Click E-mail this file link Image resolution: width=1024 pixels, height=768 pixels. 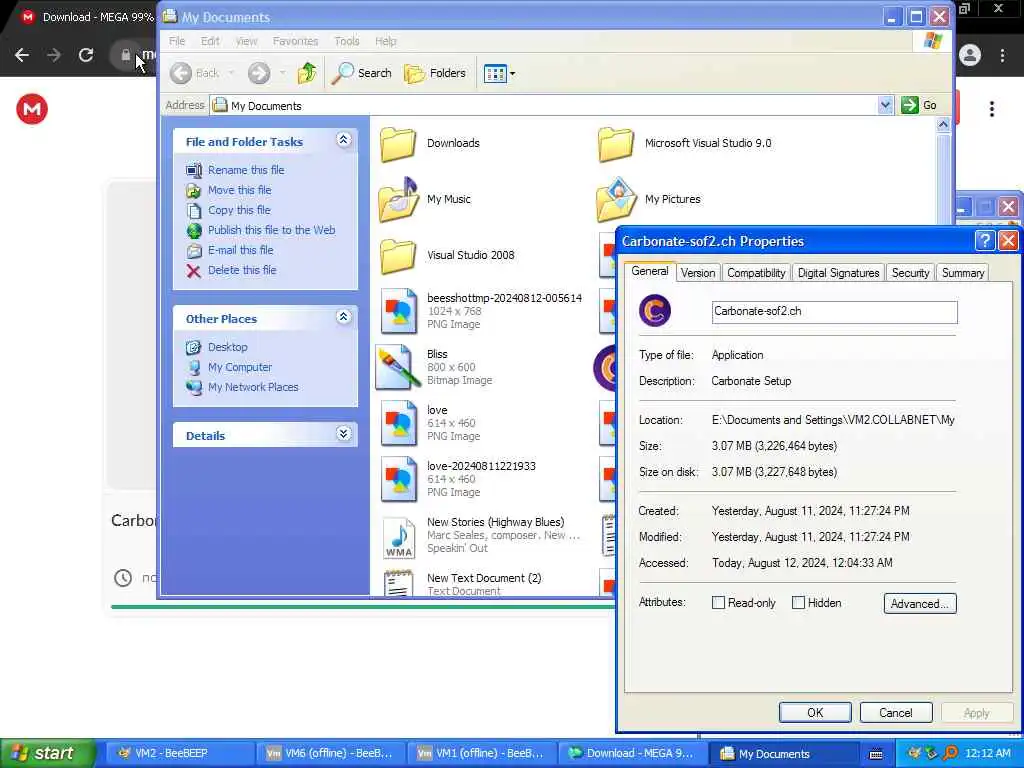coord(241,250)
